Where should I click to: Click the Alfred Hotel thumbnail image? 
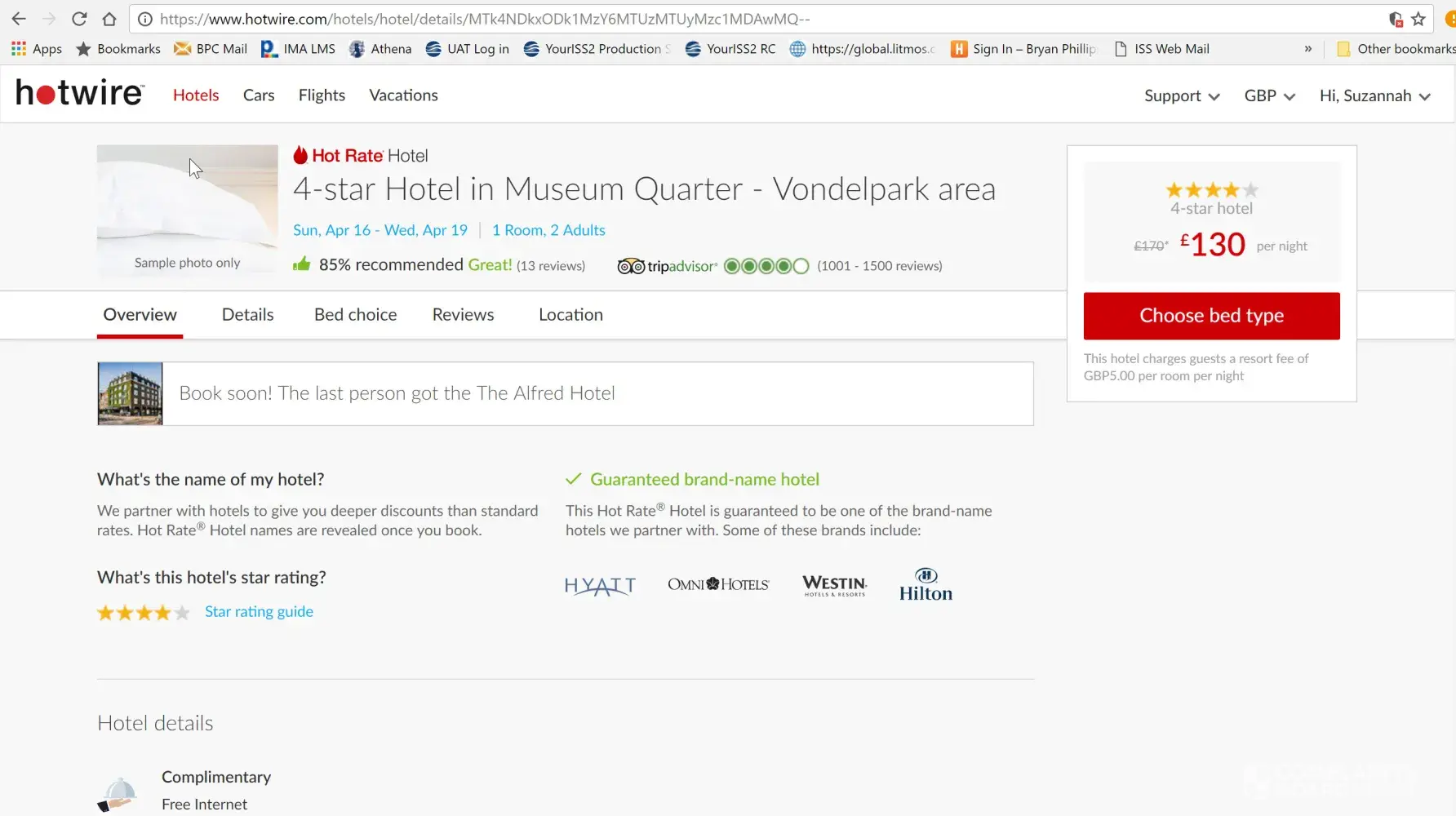(x=130, y=393)
